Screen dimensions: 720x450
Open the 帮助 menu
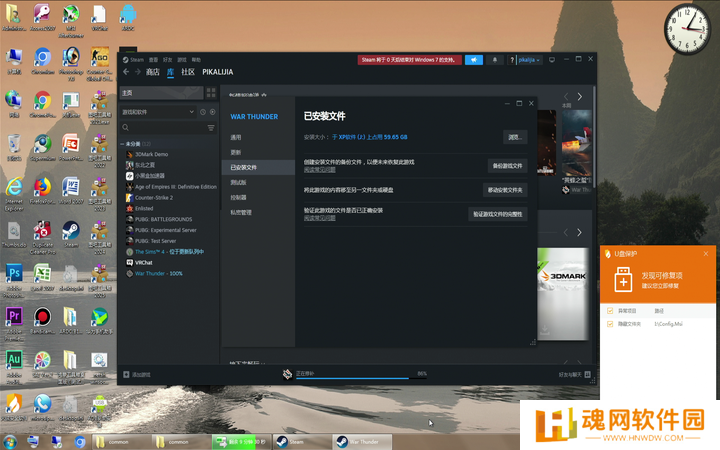pyautogui.click(x=196, y=60)
